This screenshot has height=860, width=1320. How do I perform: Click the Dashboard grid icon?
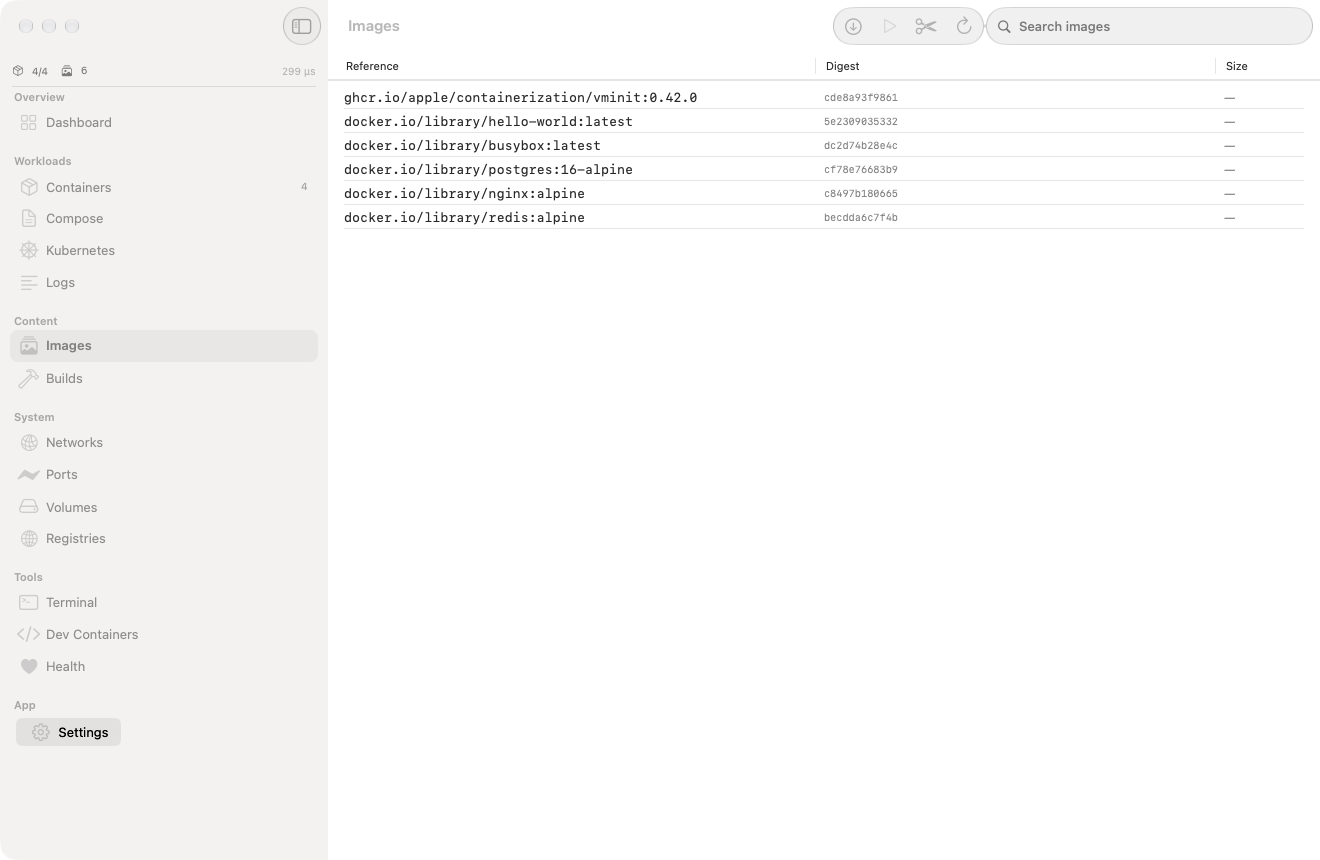pyautogui.click(x=29, y=122)
